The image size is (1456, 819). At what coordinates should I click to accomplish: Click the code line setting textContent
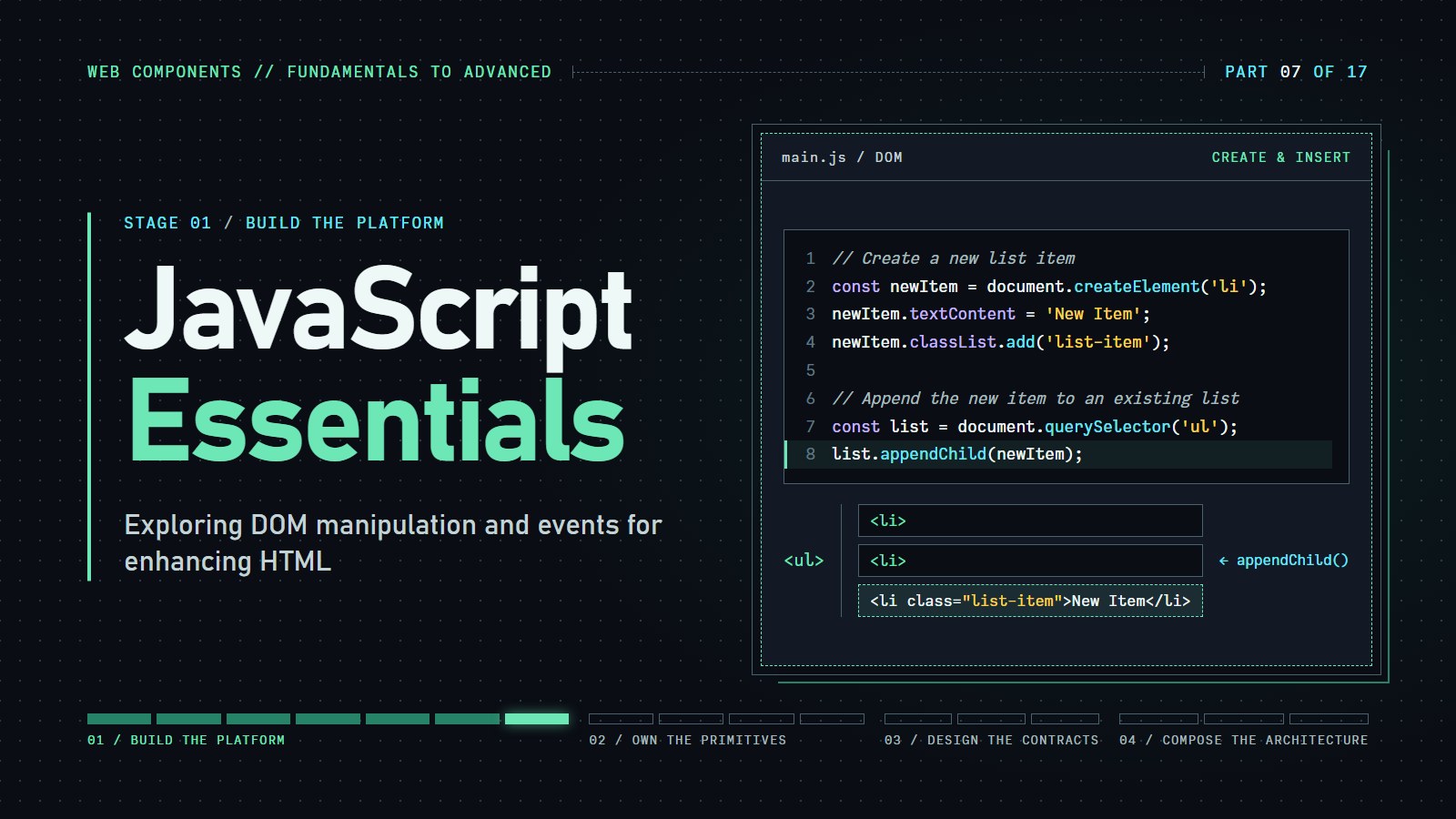click(991, 314)
